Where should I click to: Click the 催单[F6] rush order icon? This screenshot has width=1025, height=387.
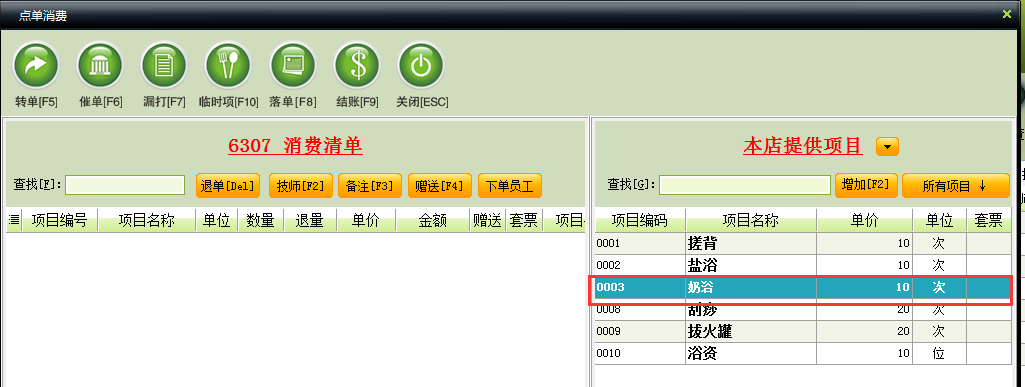pos(100,65)
